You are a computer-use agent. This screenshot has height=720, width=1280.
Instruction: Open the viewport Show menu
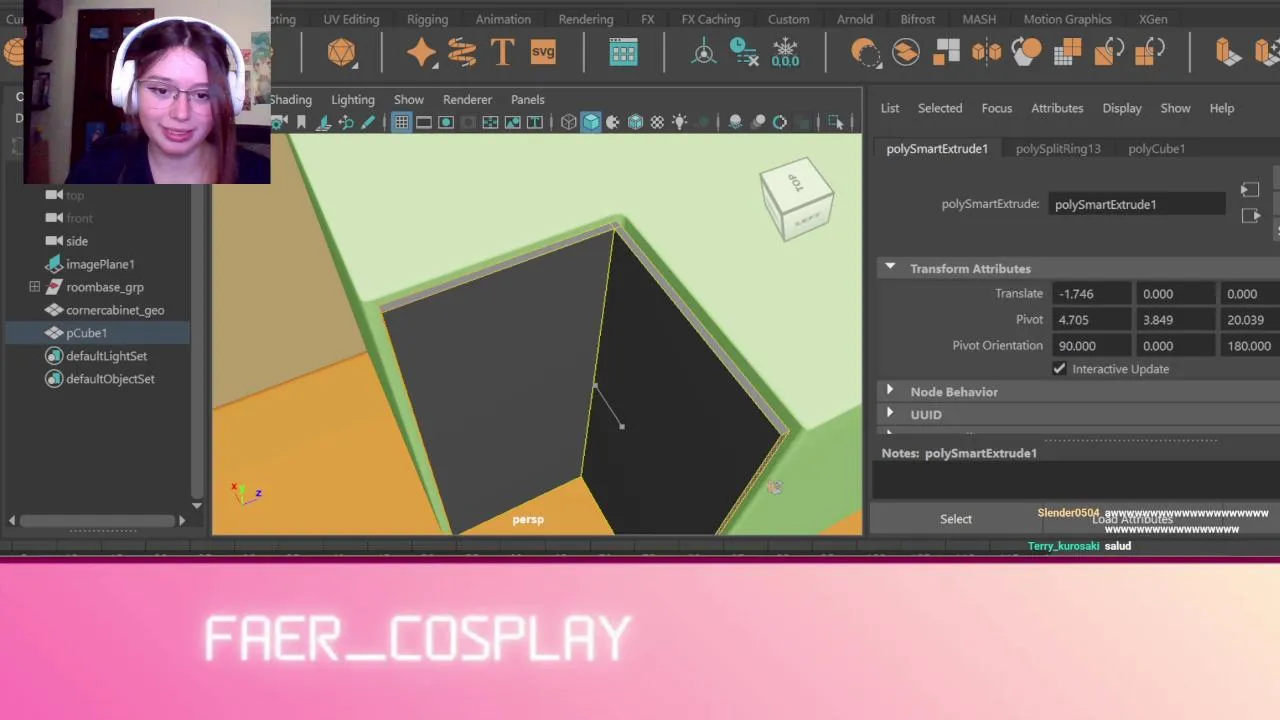[409, 99]
